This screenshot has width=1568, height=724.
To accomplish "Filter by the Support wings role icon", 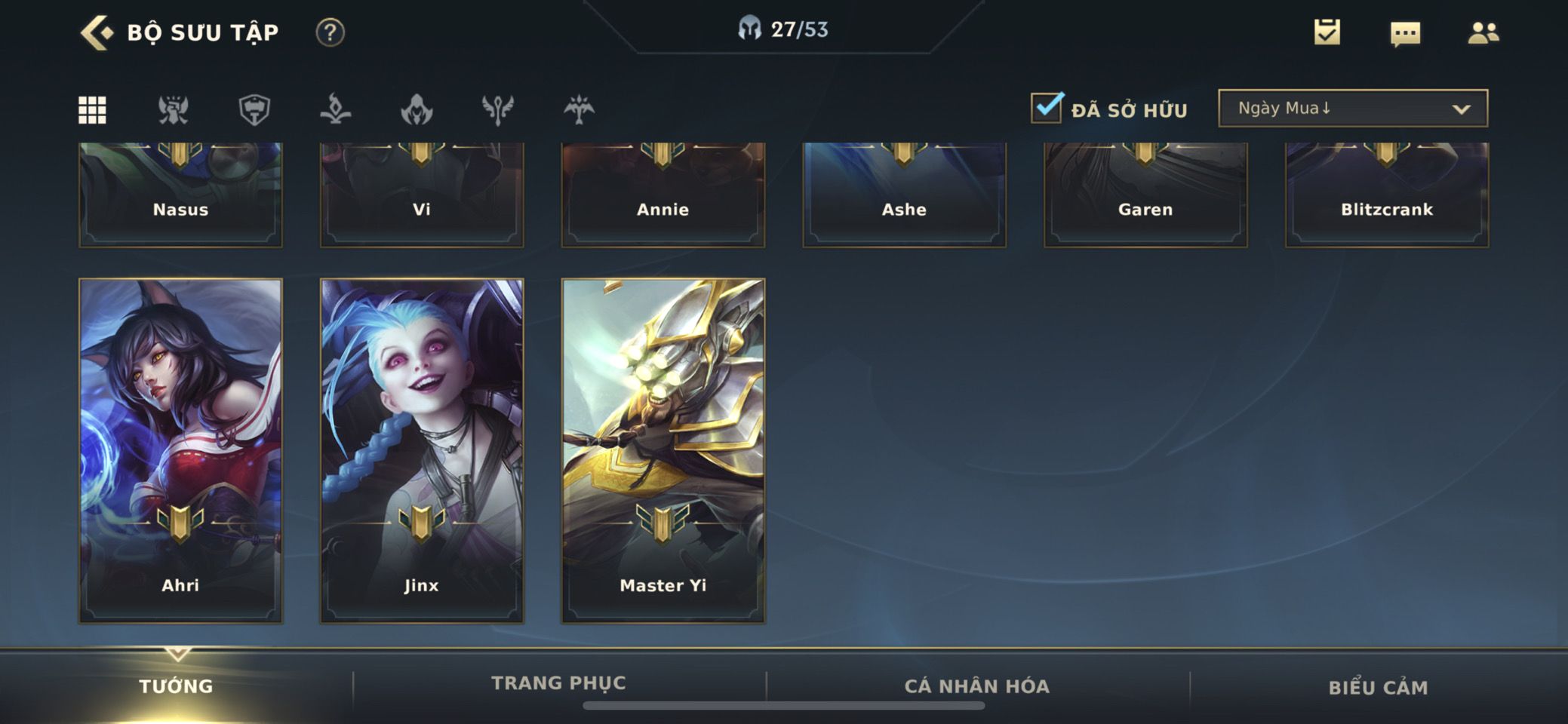I will click(498, 110).
